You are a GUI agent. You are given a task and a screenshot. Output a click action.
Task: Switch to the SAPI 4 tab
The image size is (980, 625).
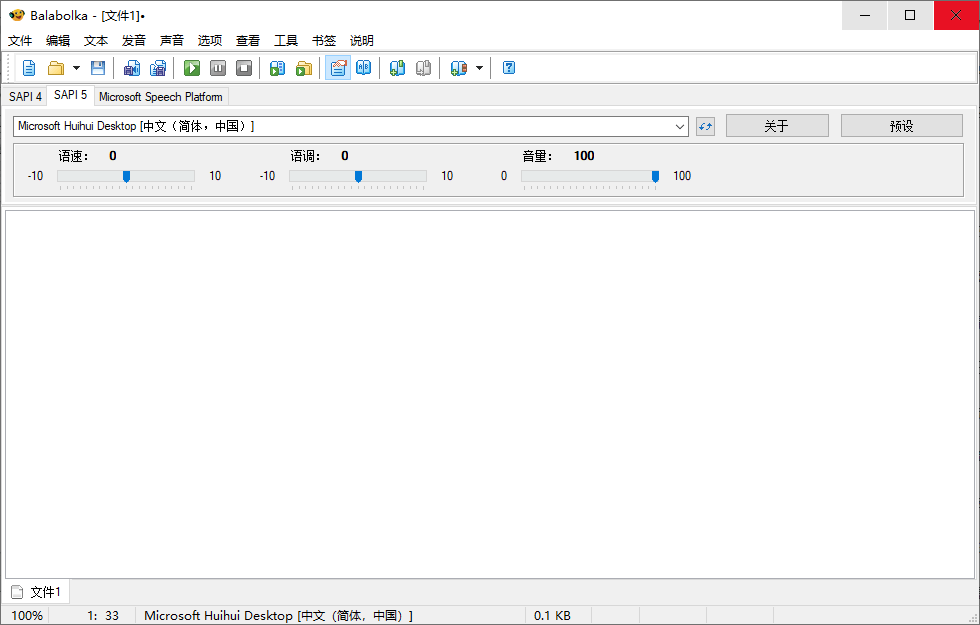[x=25, y=96]
